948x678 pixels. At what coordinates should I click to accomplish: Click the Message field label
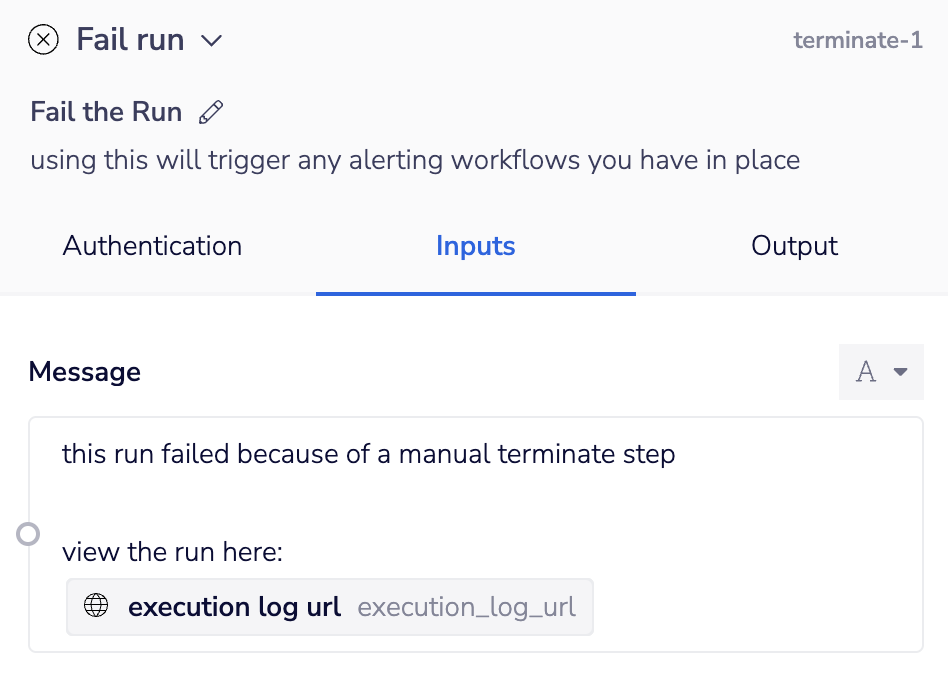pyautogui.click(x=85, y=372)
